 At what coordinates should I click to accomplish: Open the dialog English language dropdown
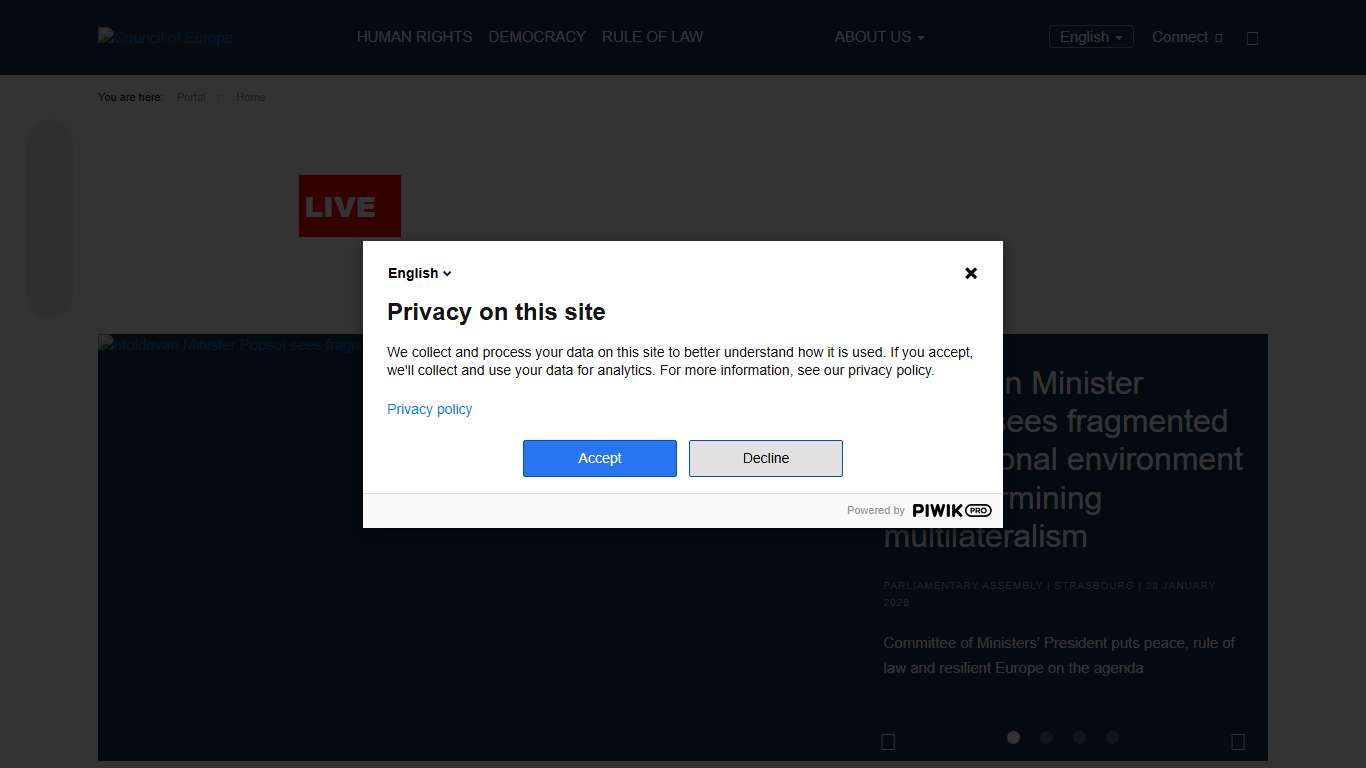420,273
